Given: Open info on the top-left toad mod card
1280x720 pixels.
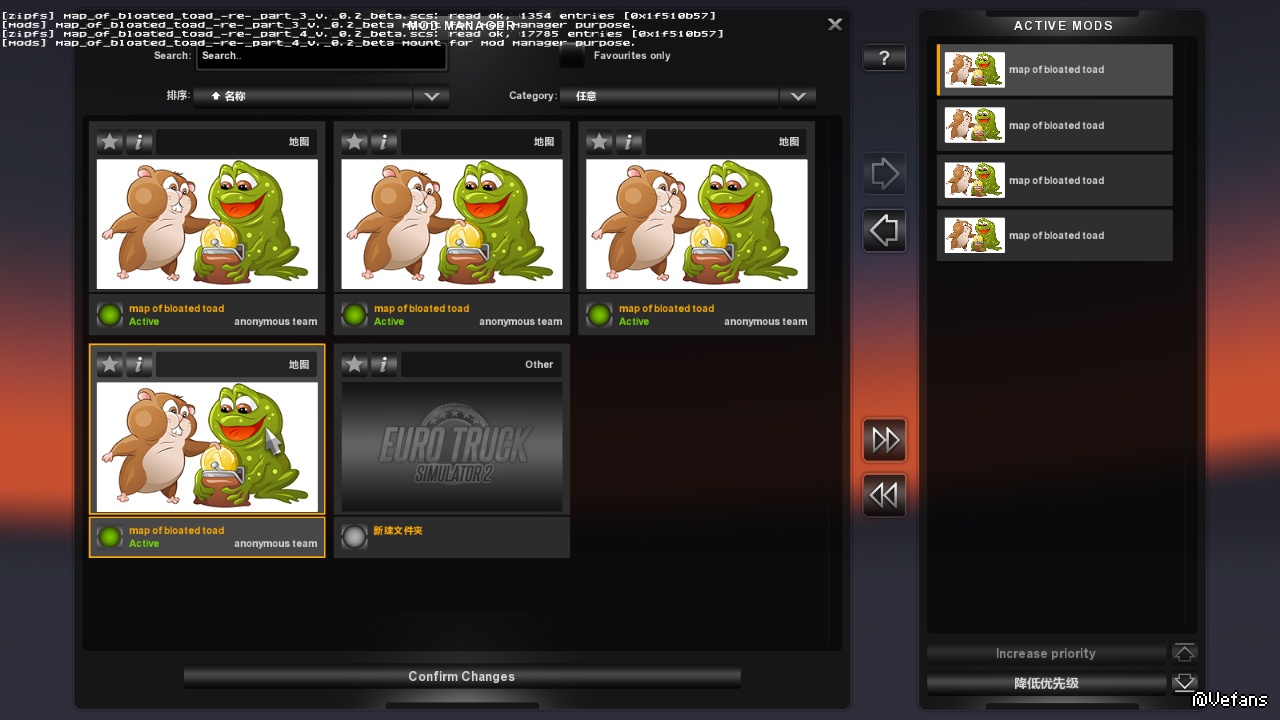Looking at the screenshot, I should pyautogui.click(x=139, y=142).
